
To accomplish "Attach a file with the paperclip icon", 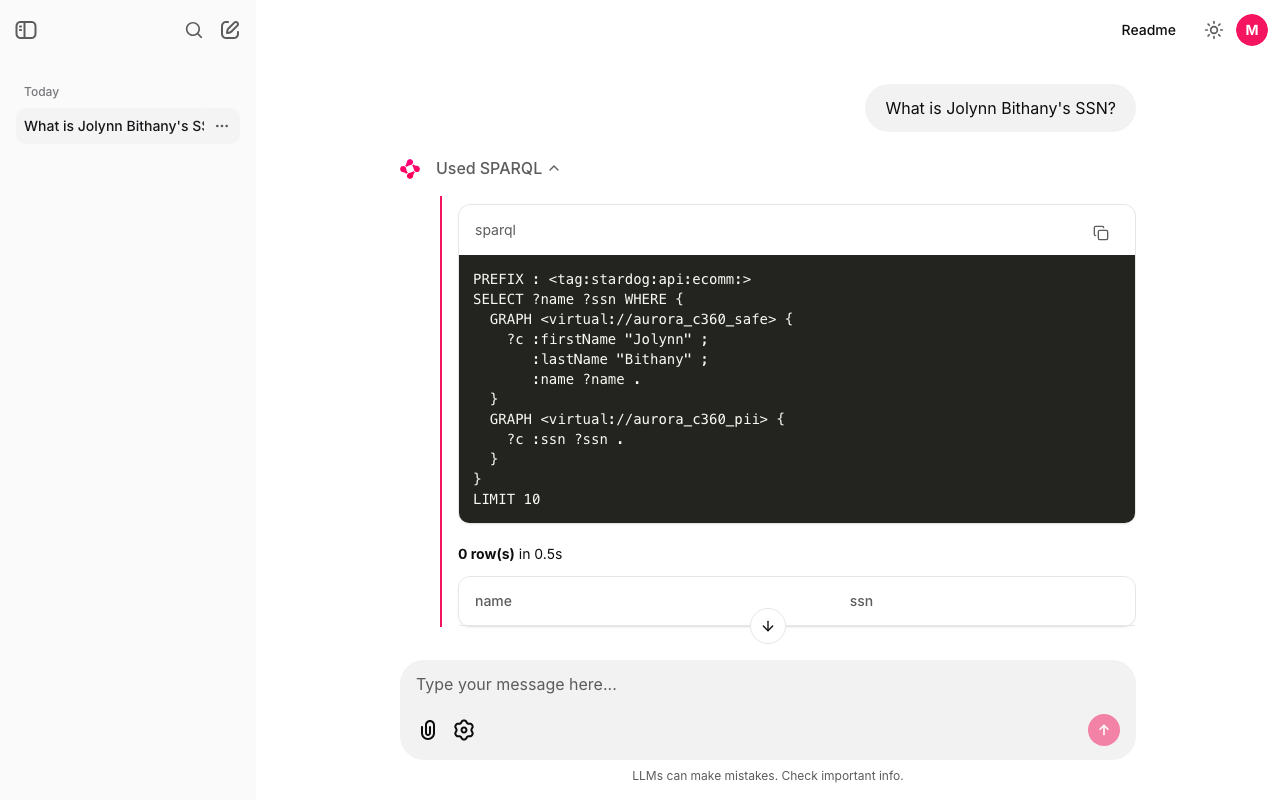I will 428,730.
